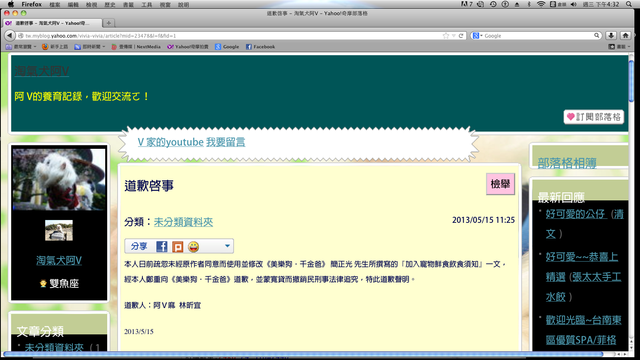Click the Wi-Fi status icon
The height and width of the screenshot is (360, 640).
[x=541, y=4]
